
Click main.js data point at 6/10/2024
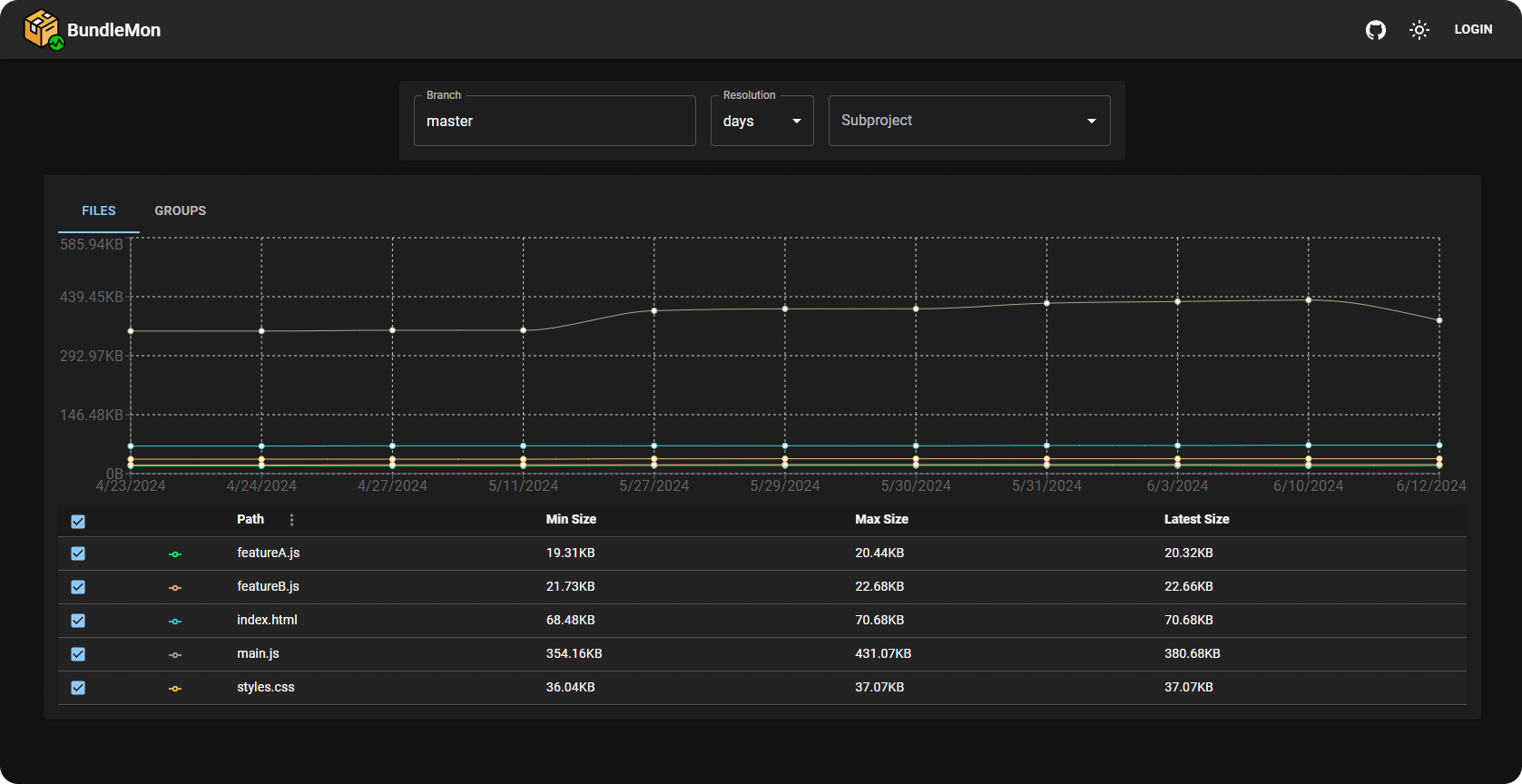coord(1309,300)
